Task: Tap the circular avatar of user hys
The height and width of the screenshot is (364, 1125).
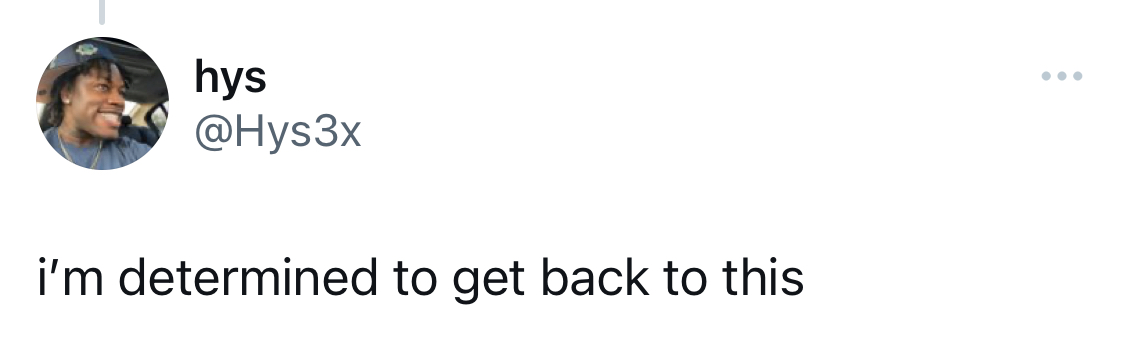Action: (x=103, y=103)
